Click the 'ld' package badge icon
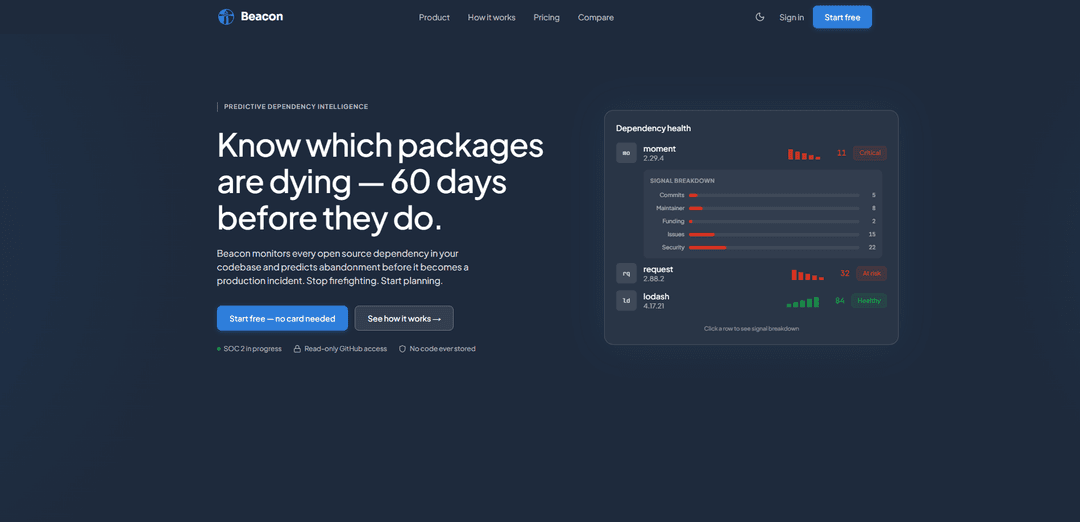1080x522 pixels. 626,301
